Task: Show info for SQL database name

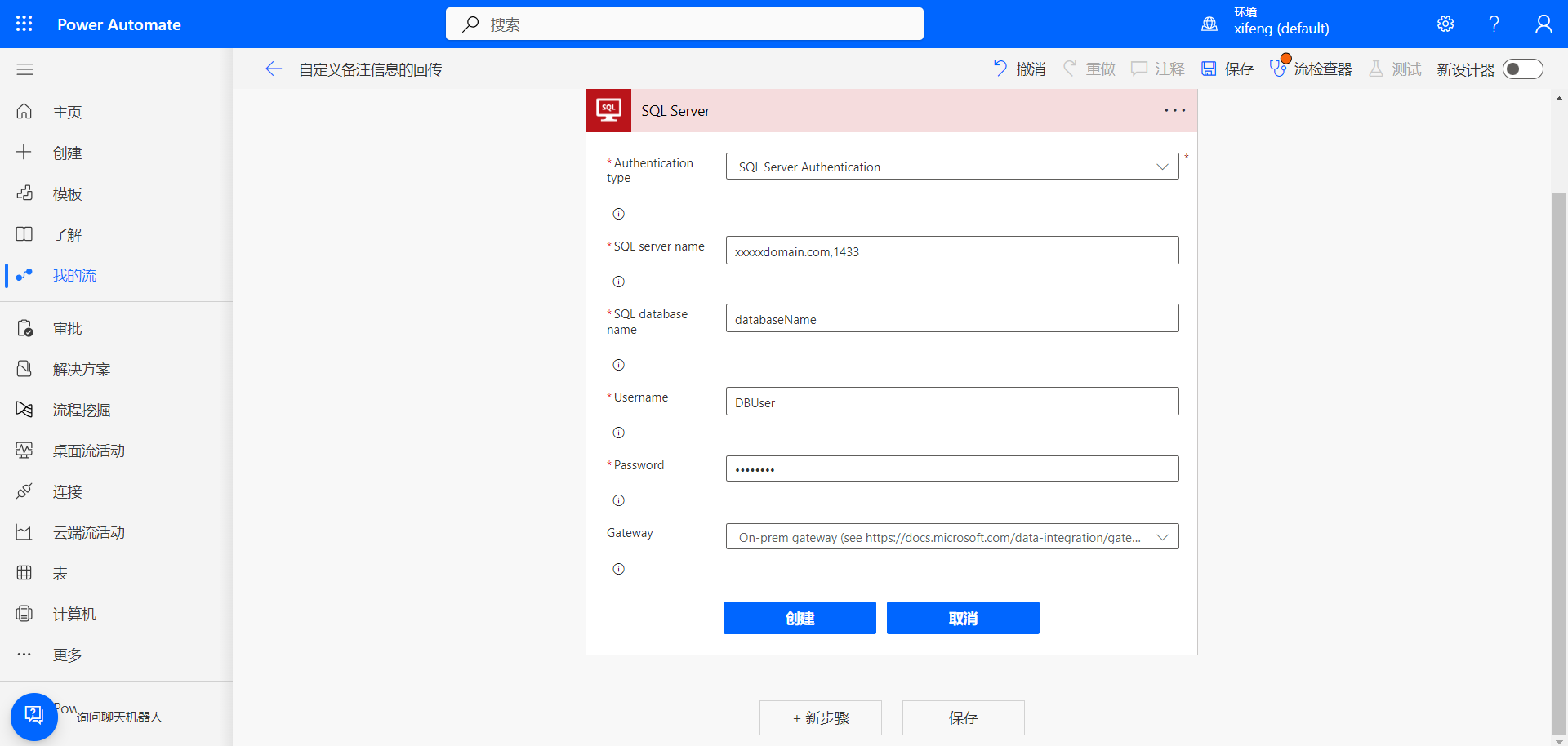Action: (x=618, y=365)
